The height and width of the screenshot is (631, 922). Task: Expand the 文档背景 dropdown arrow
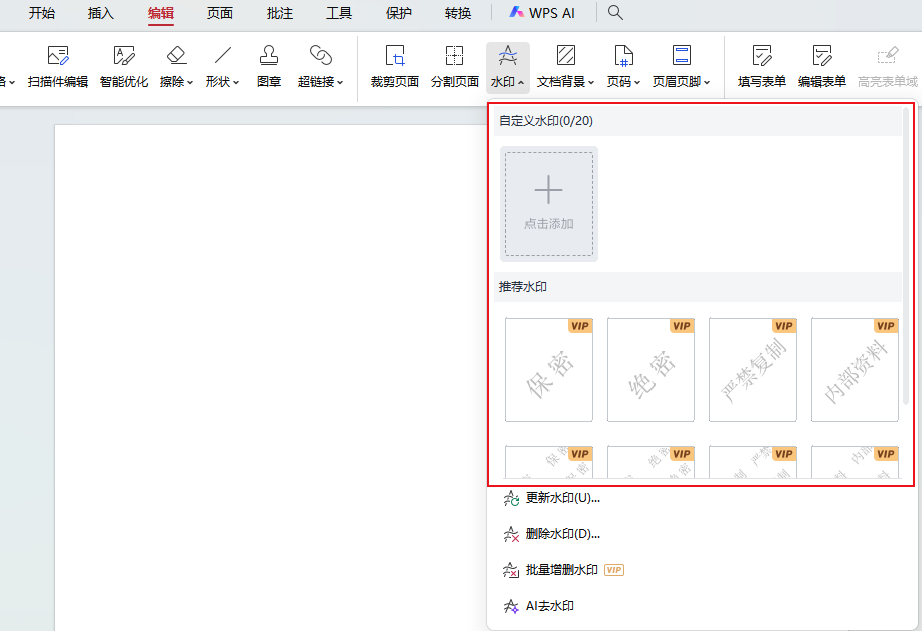point(591,82)
